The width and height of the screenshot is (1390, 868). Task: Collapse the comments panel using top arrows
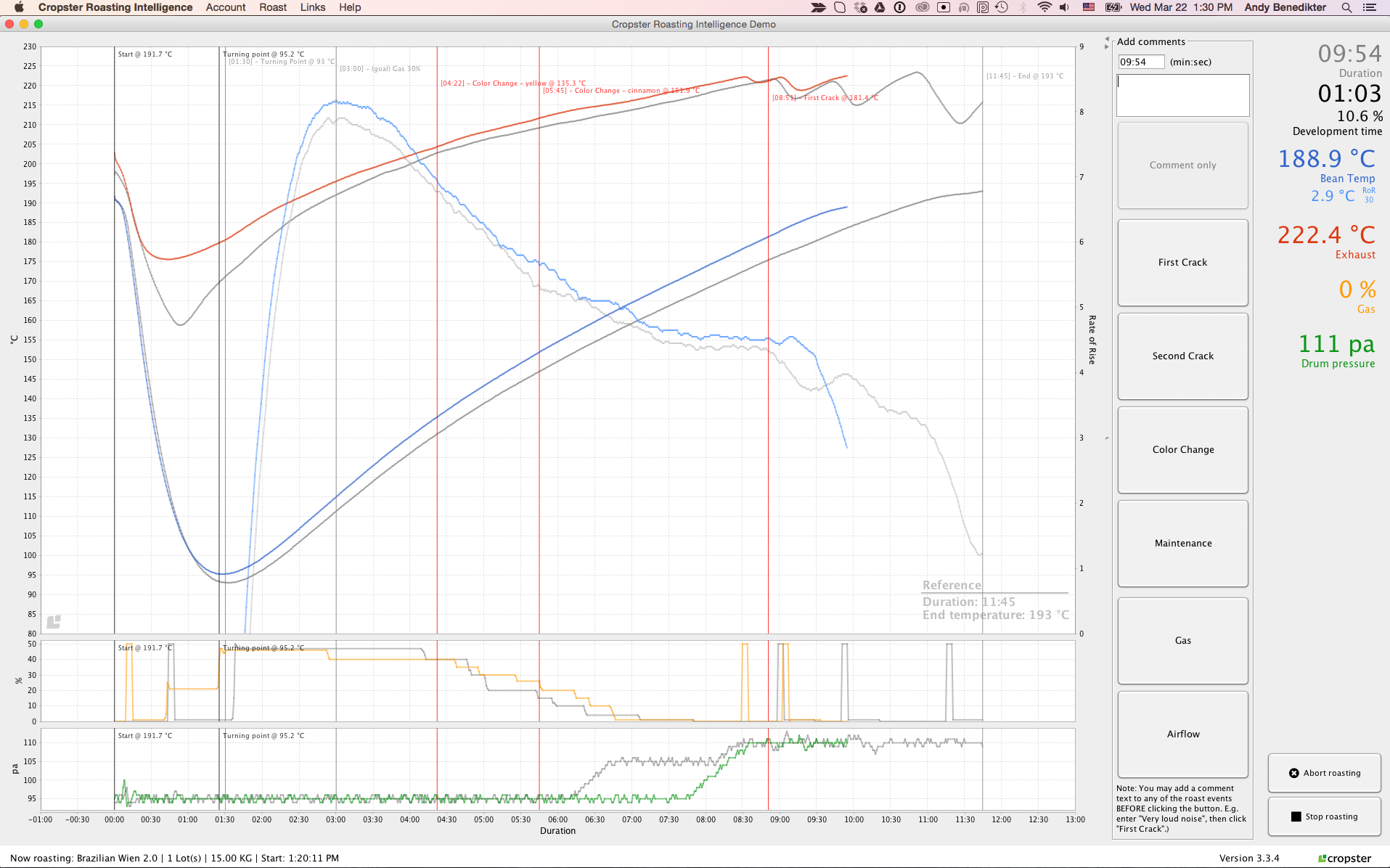tap(1107, 42)
